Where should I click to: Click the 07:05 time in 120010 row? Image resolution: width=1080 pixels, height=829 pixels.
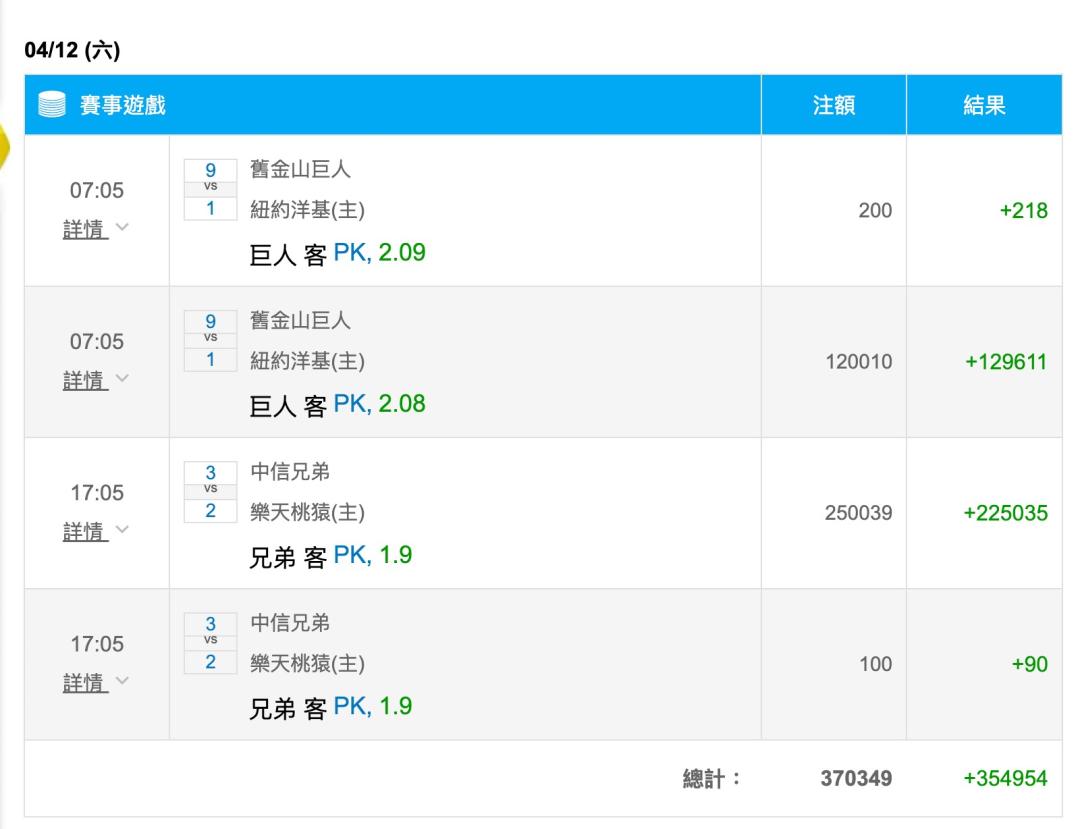pyautogui.click(x=97, y=342)
